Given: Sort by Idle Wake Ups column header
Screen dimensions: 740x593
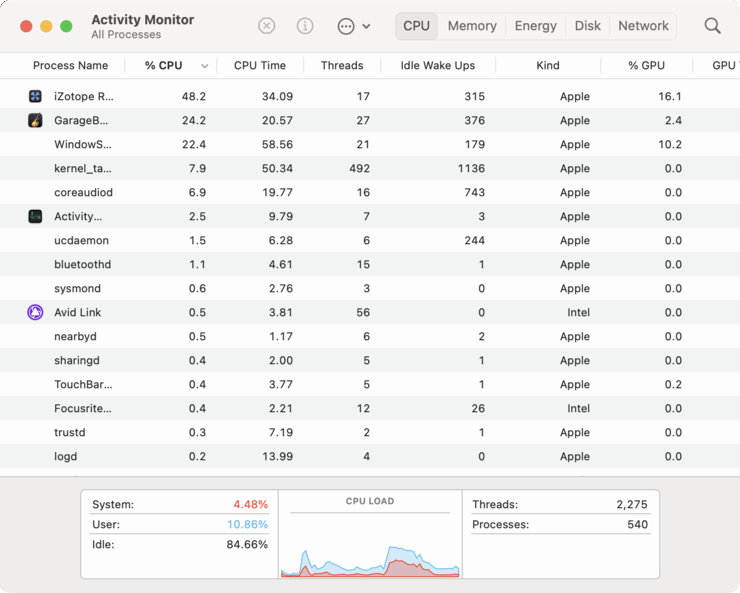Looking at the screenshot, I should (x=438, y=66).
